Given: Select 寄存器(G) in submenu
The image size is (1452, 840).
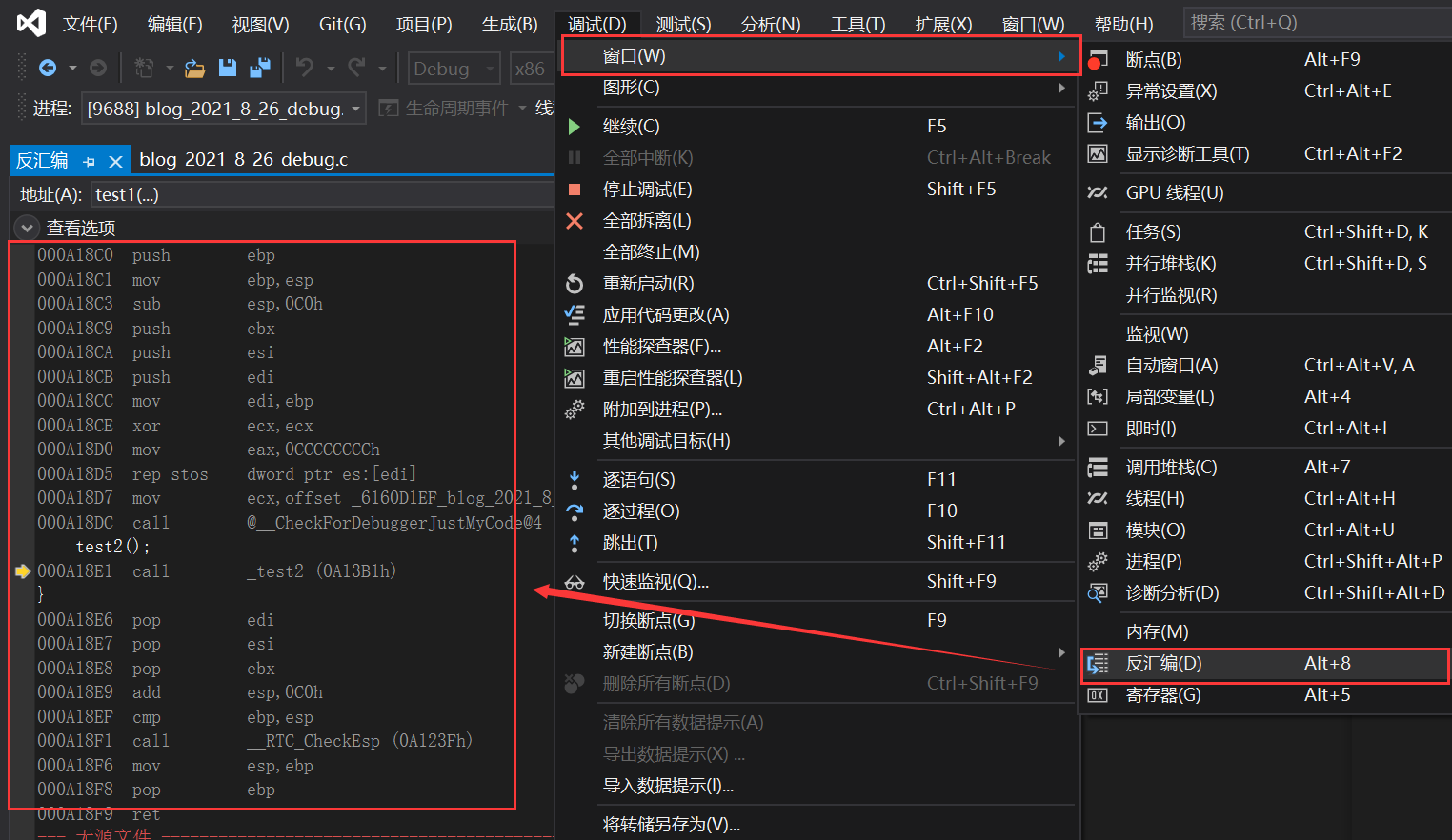Looking at the screenshot, I should 1265,694.
